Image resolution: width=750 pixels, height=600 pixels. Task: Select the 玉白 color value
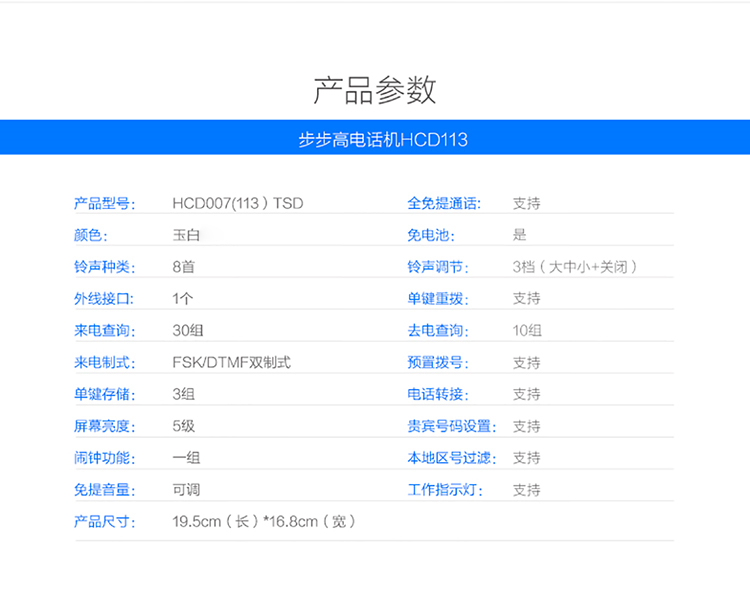(x=186, y=235)
